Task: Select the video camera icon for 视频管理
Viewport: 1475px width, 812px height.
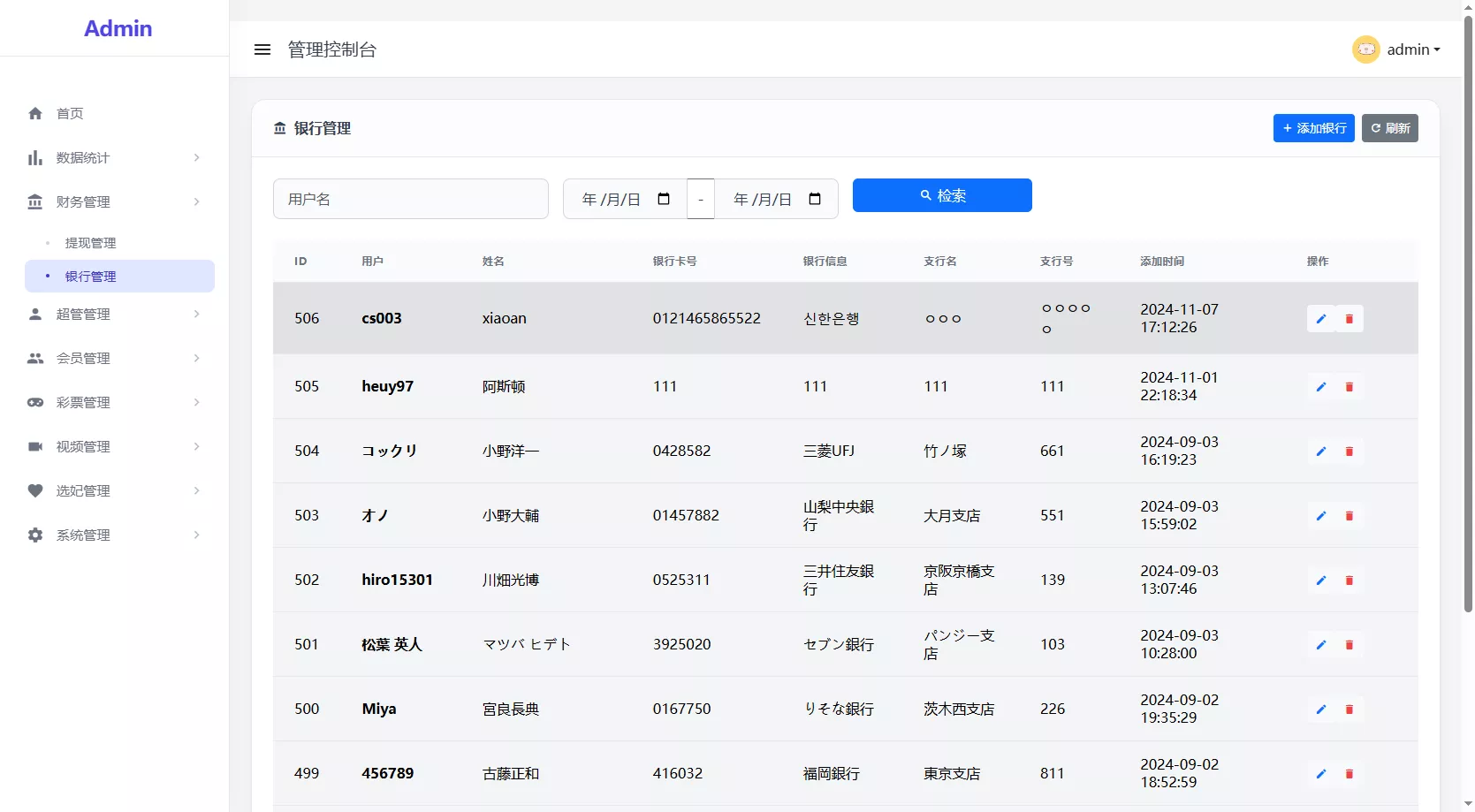Action: [x=34, y=446]
